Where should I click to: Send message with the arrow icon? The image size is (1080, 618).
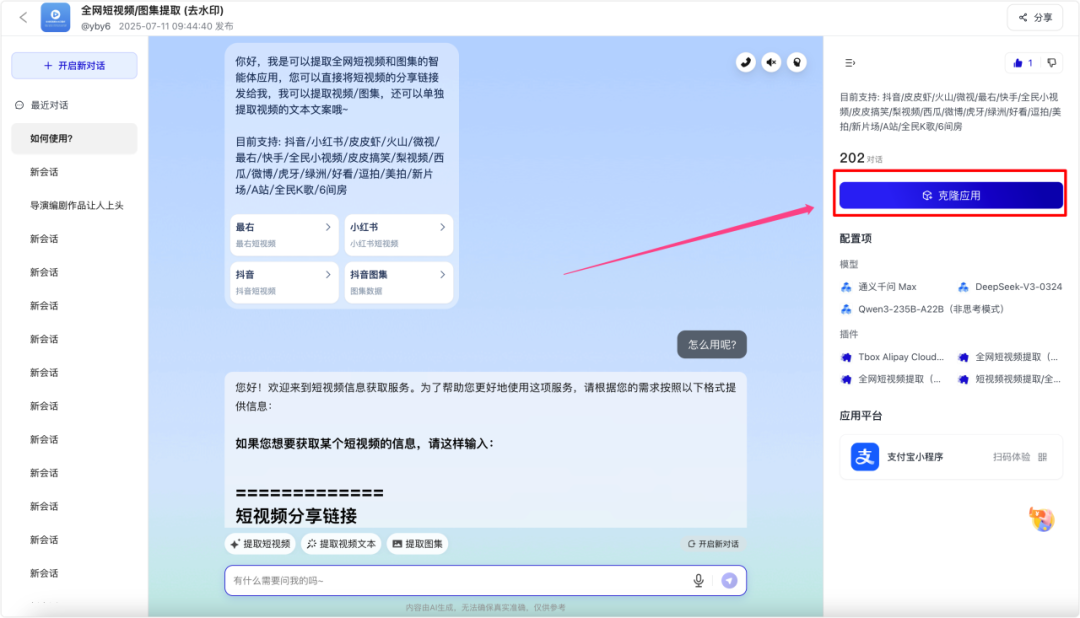729,581
